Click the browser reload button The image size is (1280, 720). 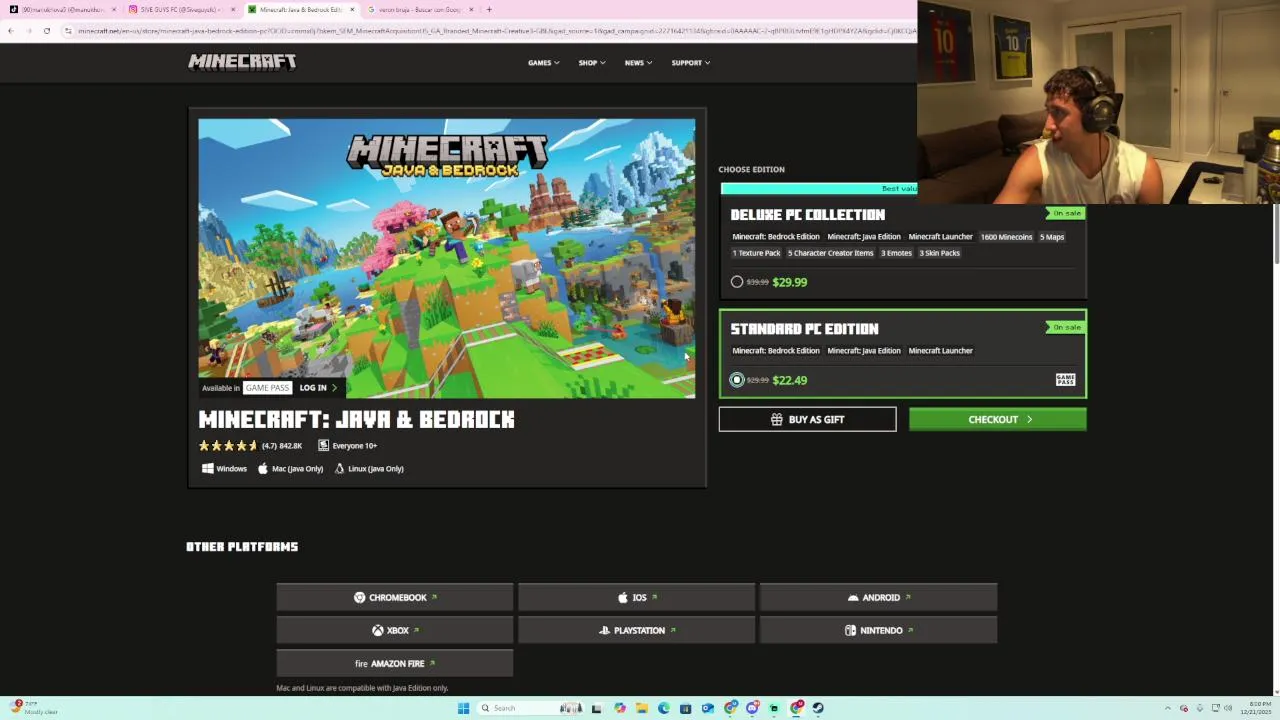pos(46,31)
